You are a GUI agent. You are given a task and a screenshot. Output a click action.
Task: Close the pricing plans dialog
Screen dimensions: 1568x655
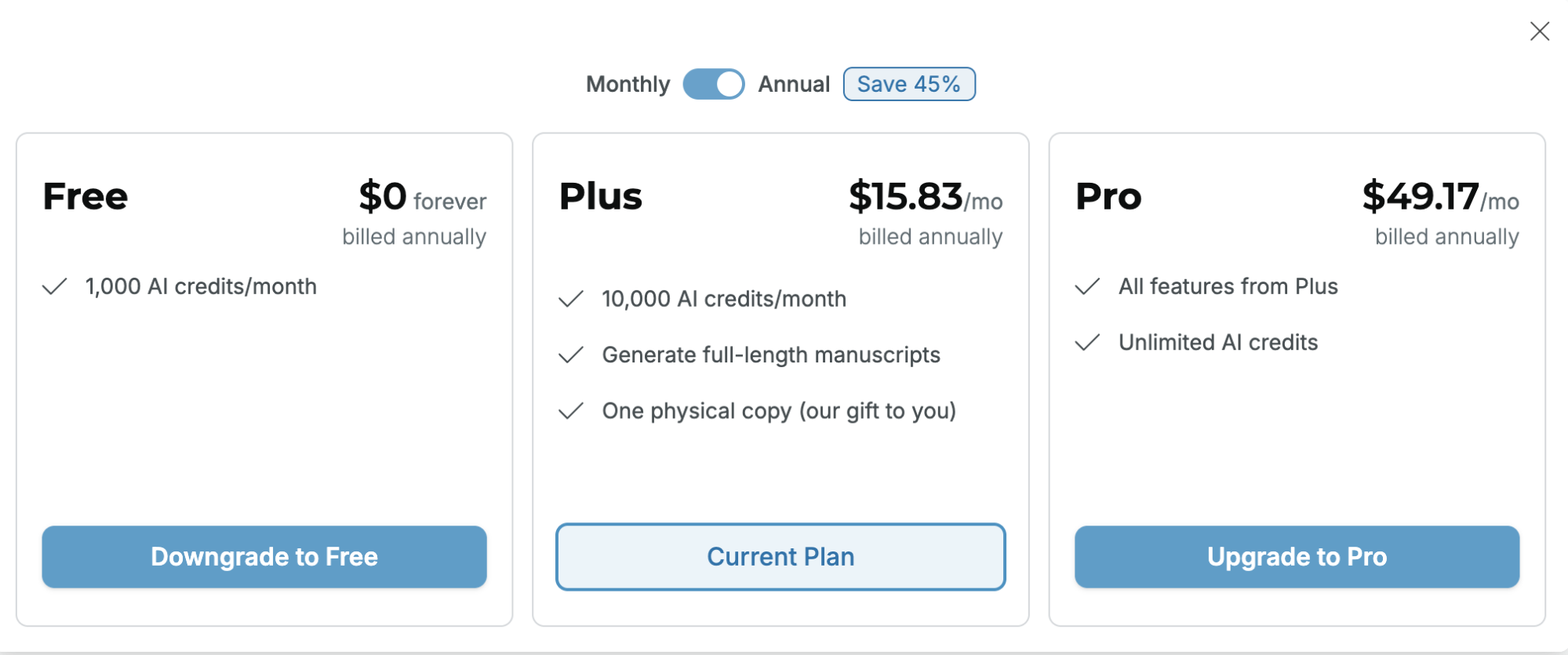pyautogui.click(x=1539, y=31)
